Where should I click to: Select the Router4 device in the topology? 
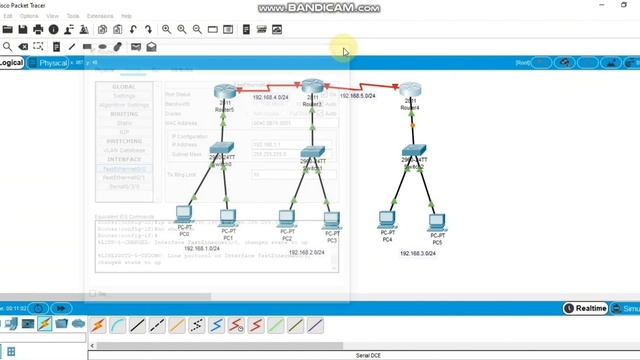click(x=410, y=89)
